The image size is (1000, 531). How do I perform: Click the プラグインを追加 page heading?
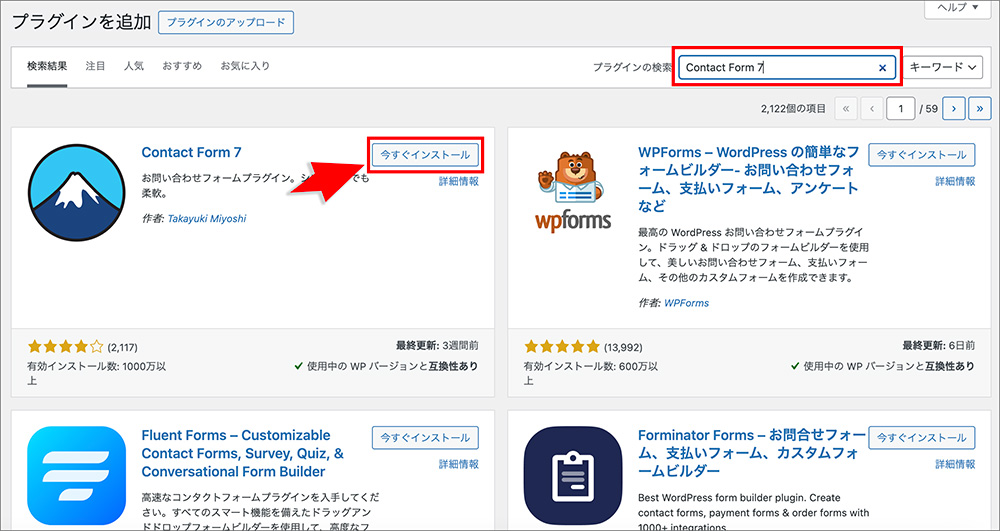click(x=82, y=22)
